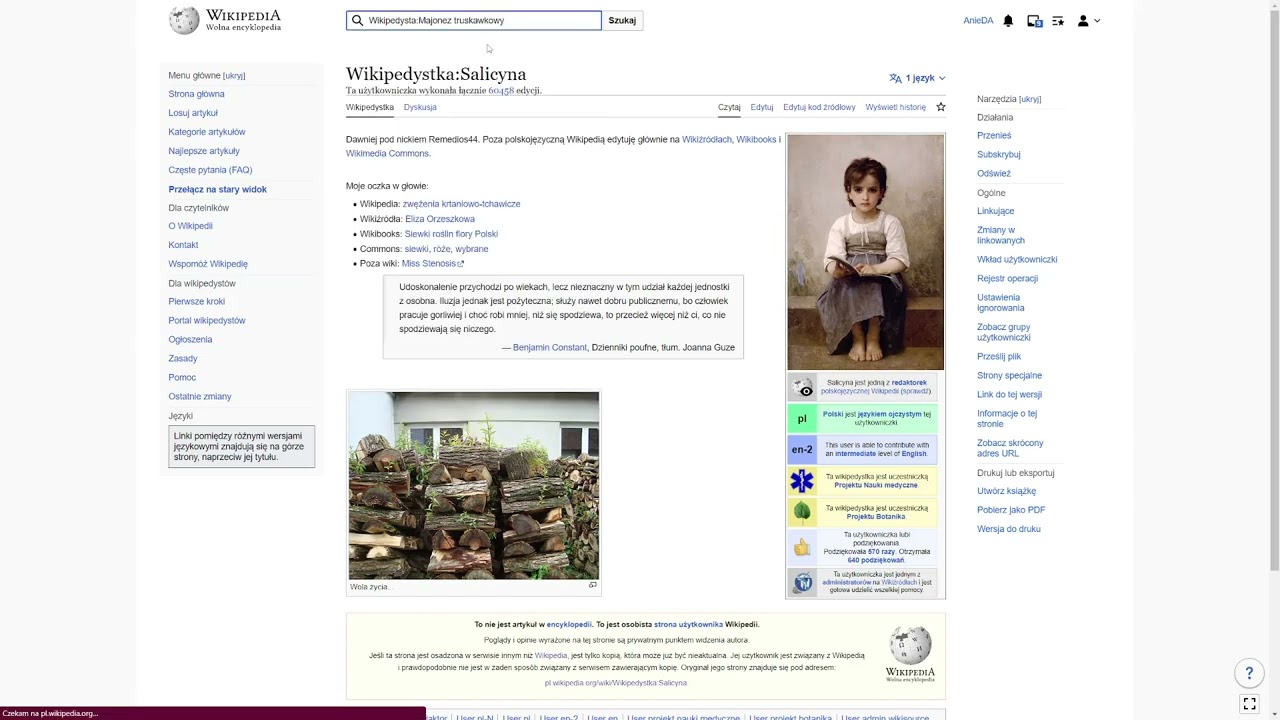Add page to watchlist with star
Viewport: 1280px width, 720px height.
(x=940, y=107)
